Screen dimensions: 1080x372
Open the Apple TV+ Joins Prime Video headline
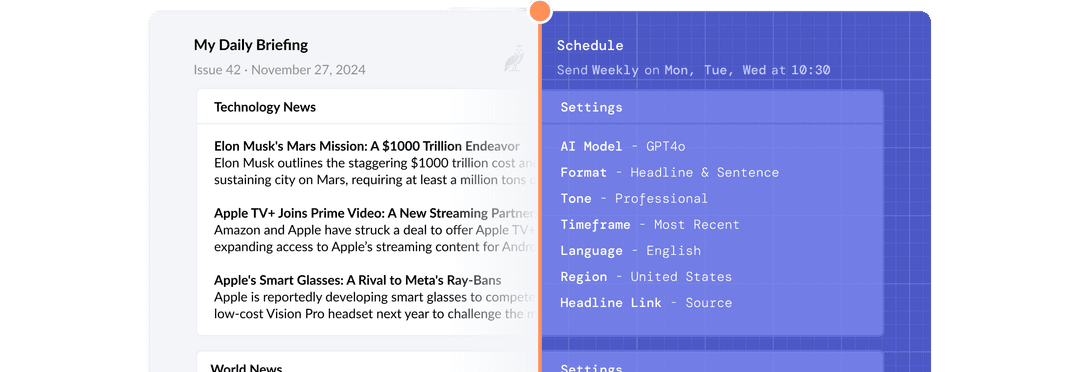pyautogui.click(x=375, y=213)
